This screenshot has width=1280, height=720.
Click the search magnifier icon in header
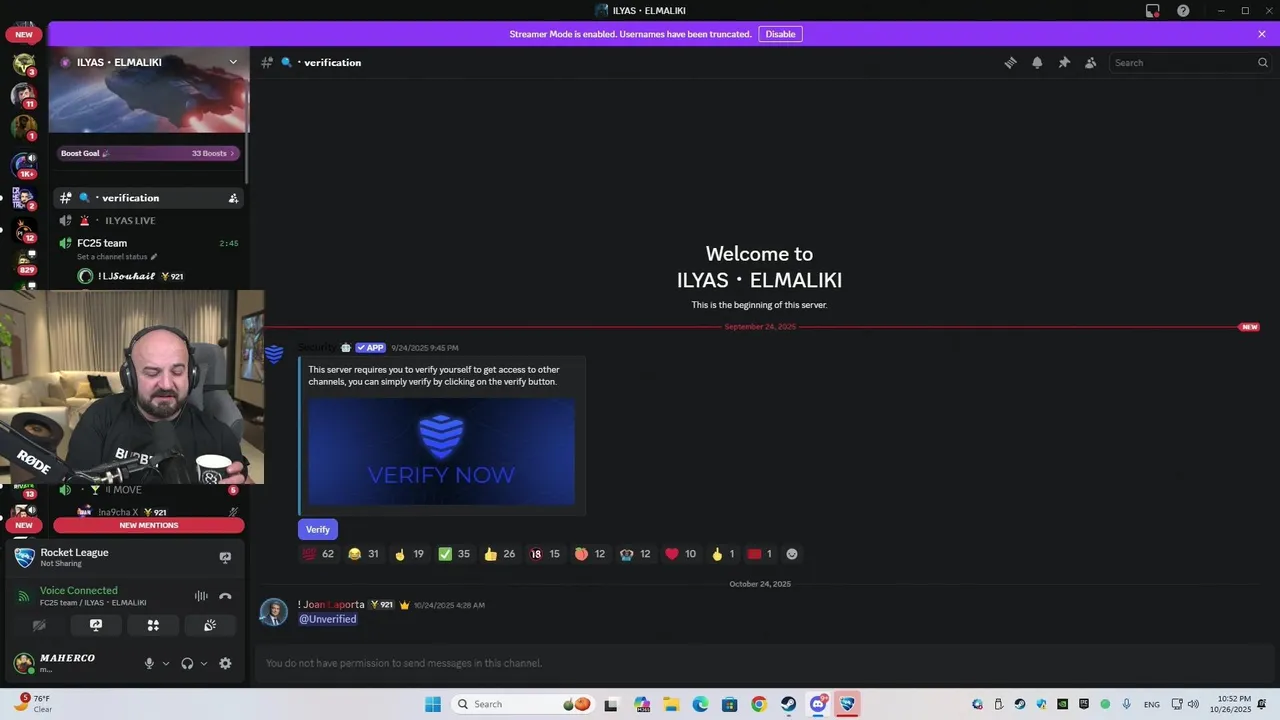coord(1262,62)
